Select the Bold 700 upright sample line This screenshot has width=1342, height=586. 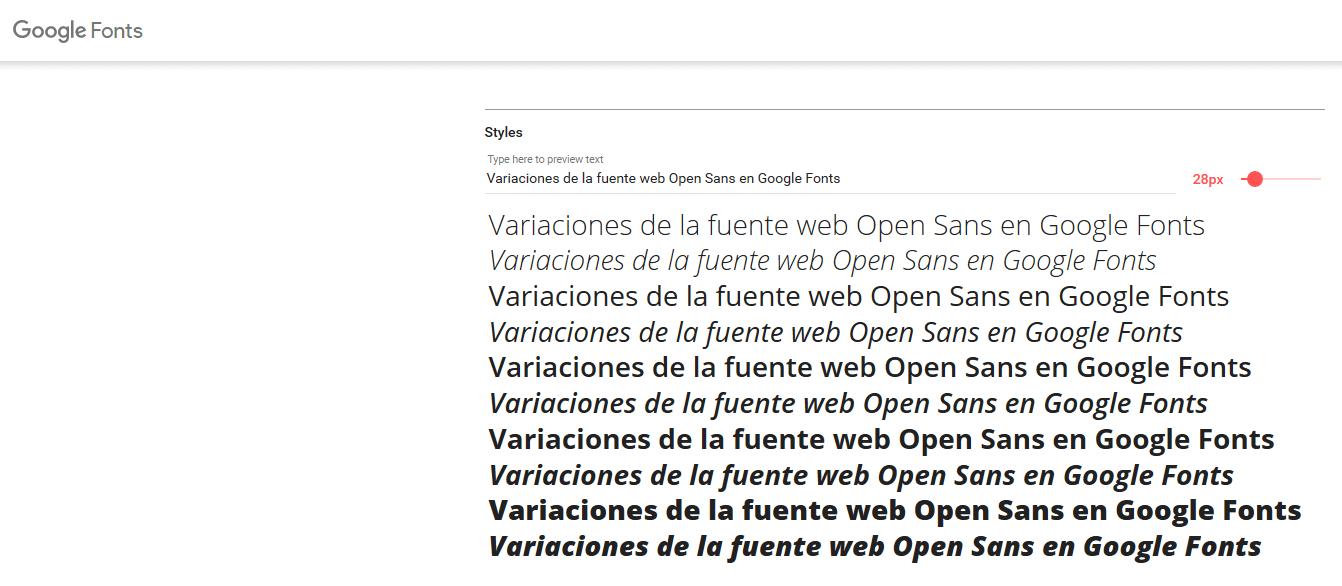(x=882, y=440)
